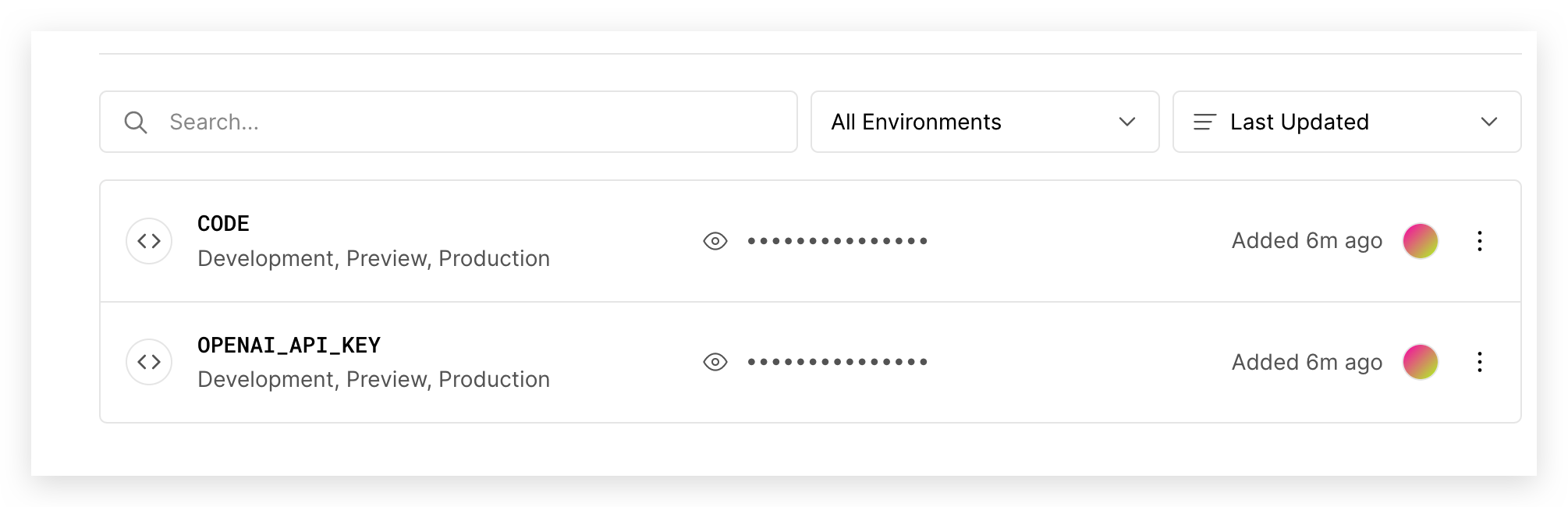Viewport: 1568px width, 507px height.
Task: Click the code brackets icon beside OPENAI_API_KEY
Action: pos(149,362)
